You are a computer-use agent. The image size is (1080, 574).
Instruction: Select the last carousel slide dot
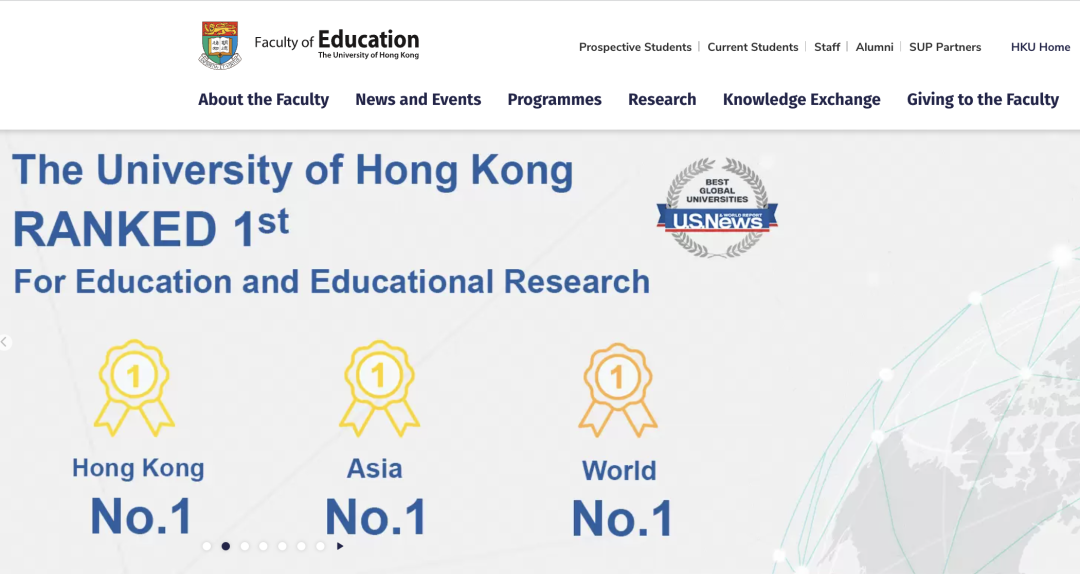pyautogui.click(x=320, y=546)
